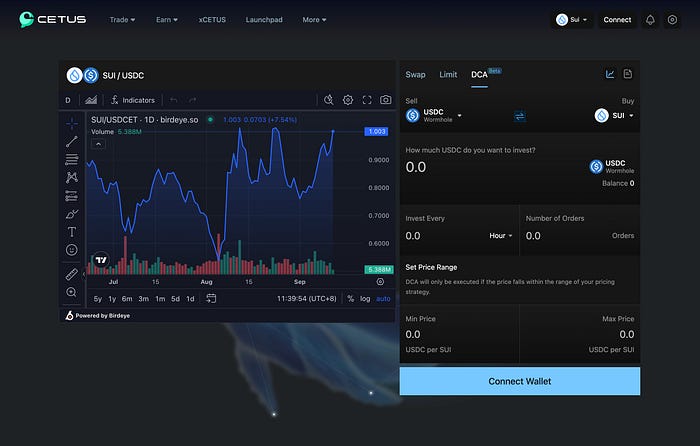Select the crosshair cursor tool

tap(71, 123)
